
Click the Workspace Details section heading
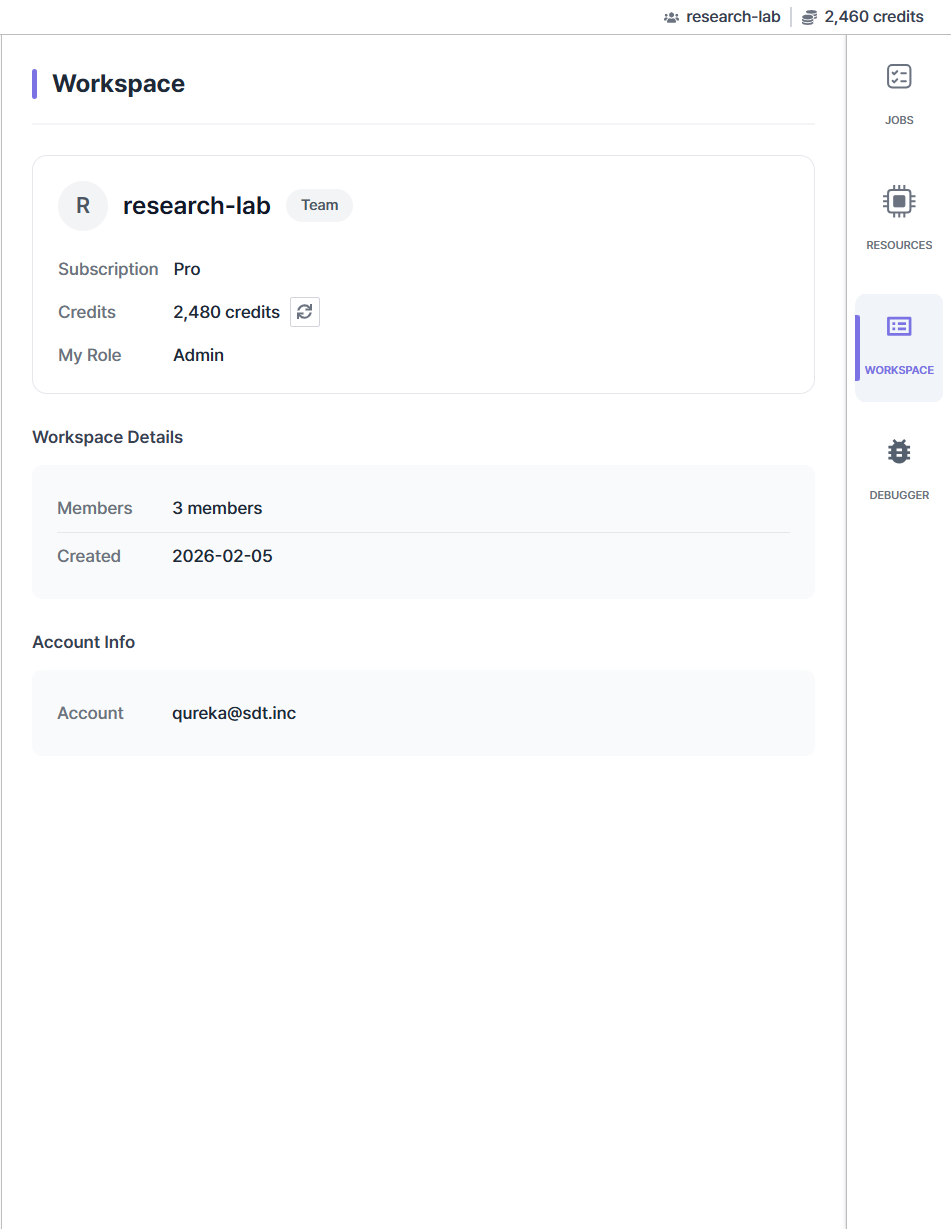pyautogui.click(x=107, y=437)
